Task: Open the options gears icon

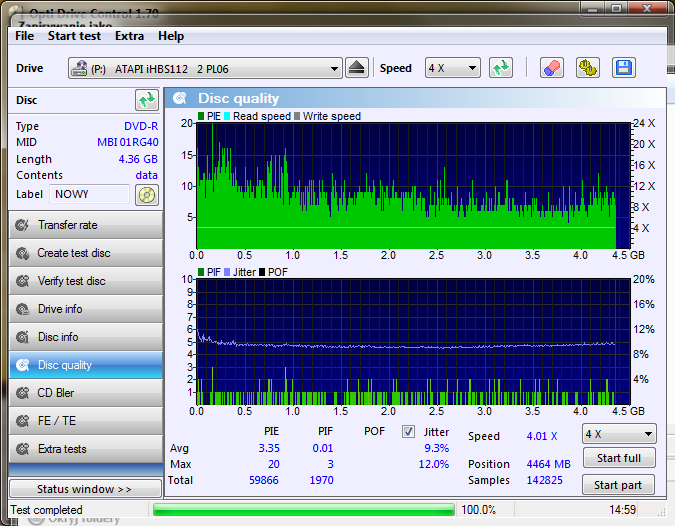Action: click(x=588, y=68)
